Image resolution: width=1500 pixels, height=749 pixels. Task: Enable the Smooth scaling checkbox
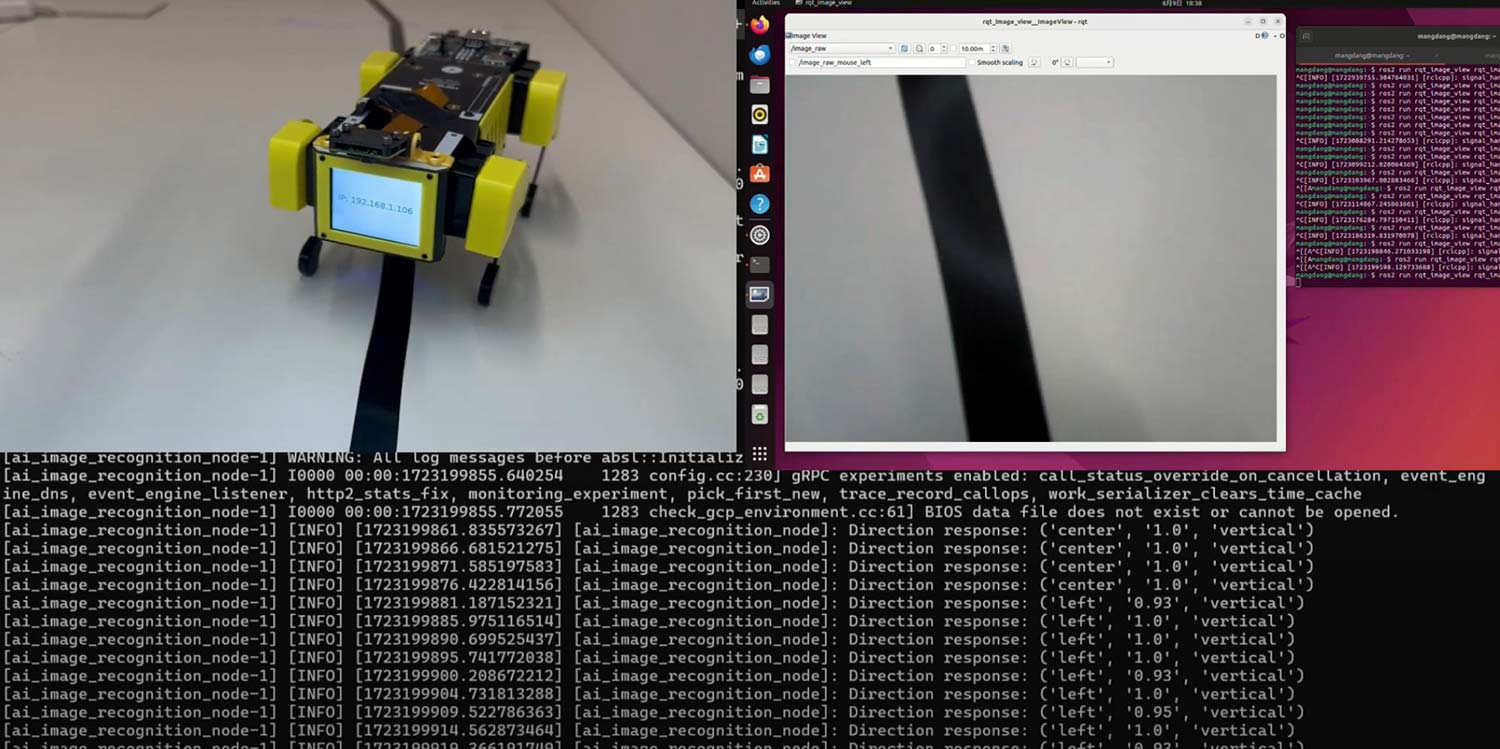973,62
